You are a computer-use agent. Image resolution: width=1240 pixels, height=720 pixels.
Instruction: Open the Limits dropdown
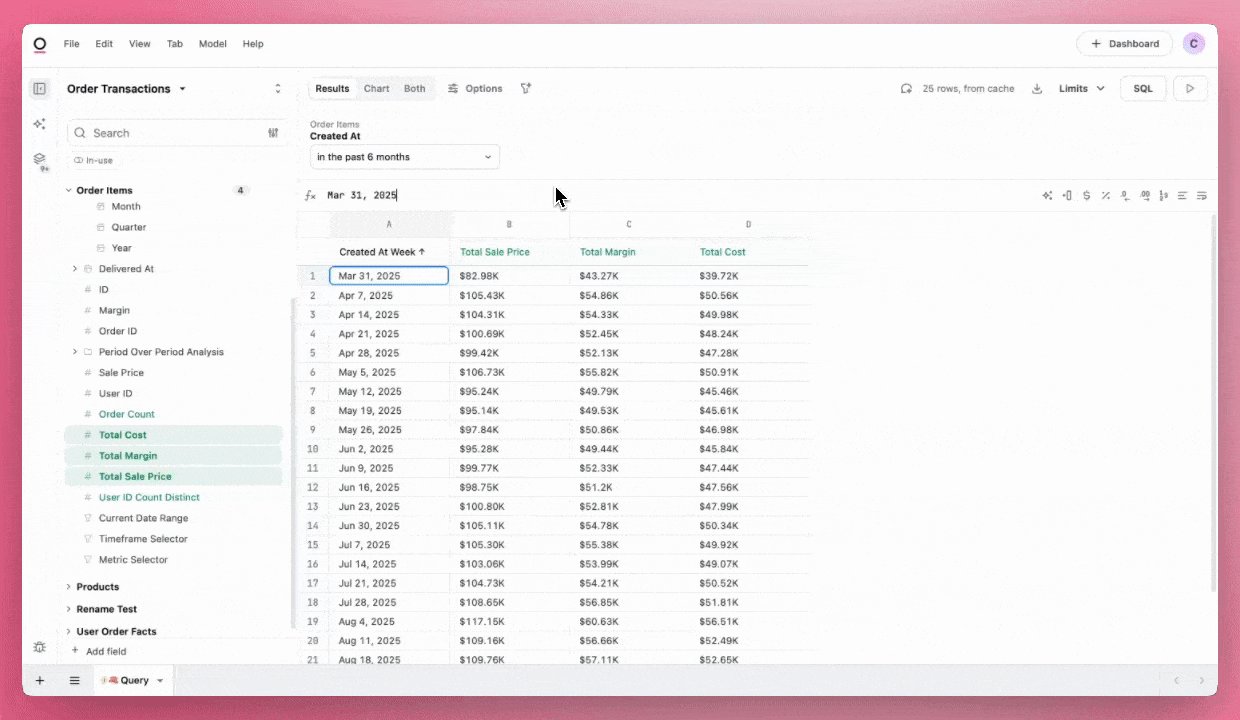coord(1081,89)
